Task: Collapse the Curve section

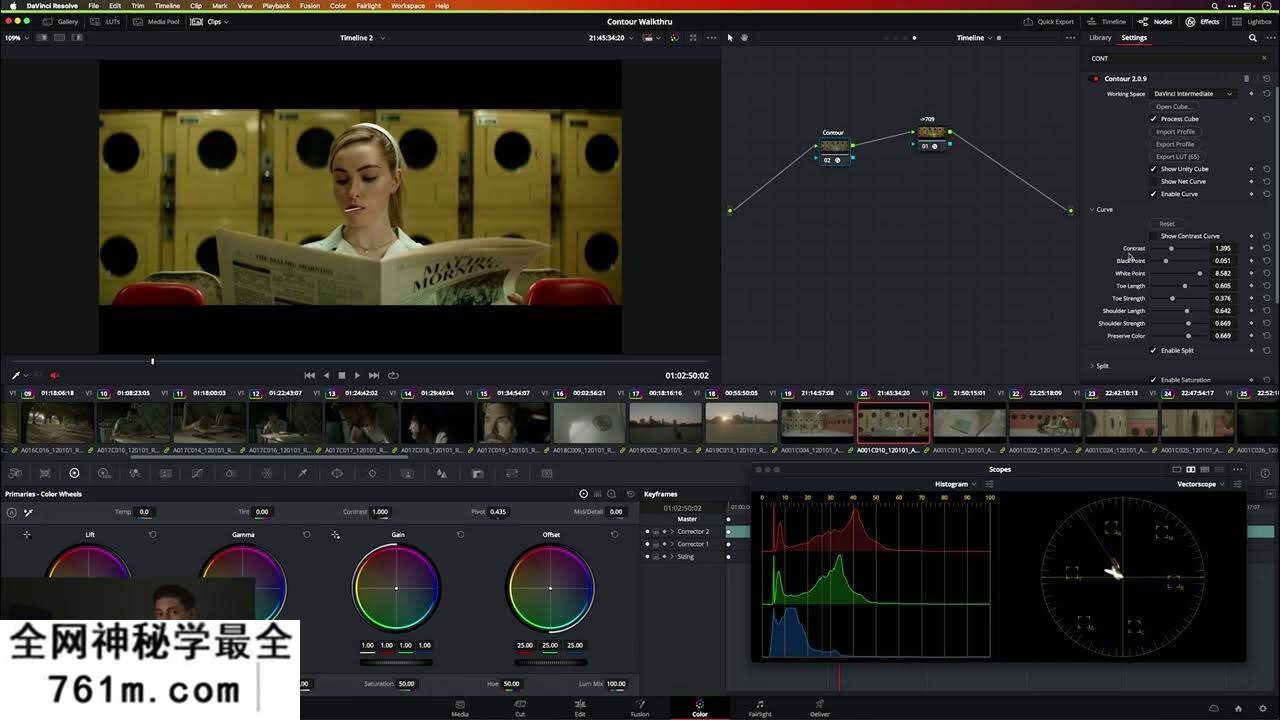Action: click(1092, 209)
